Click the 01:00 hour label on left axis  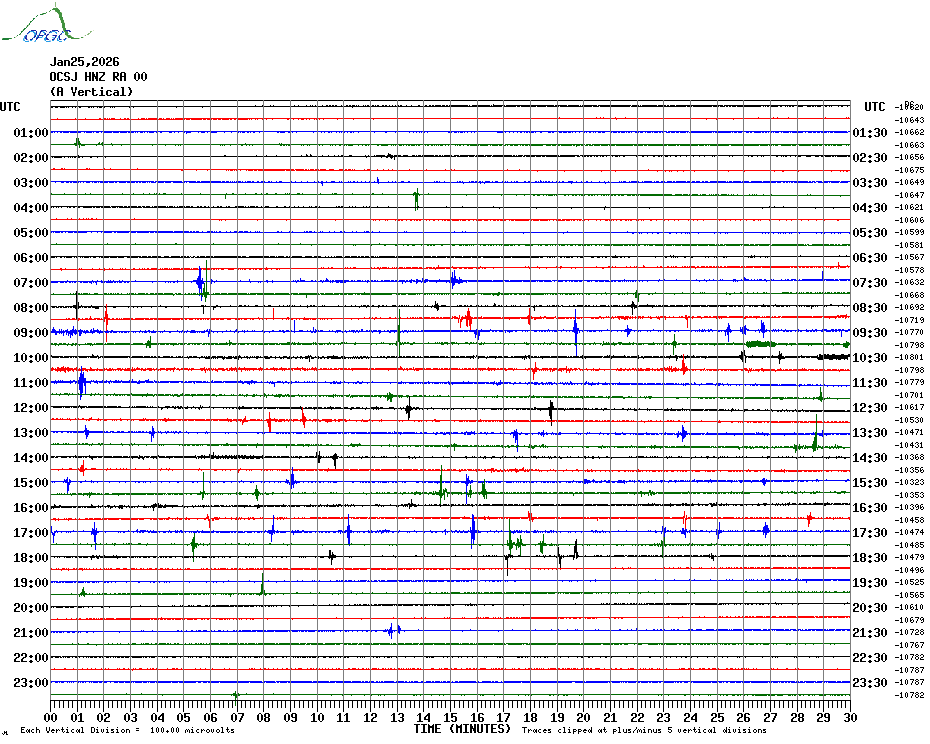pyautogui.click(x=31, y=133)
